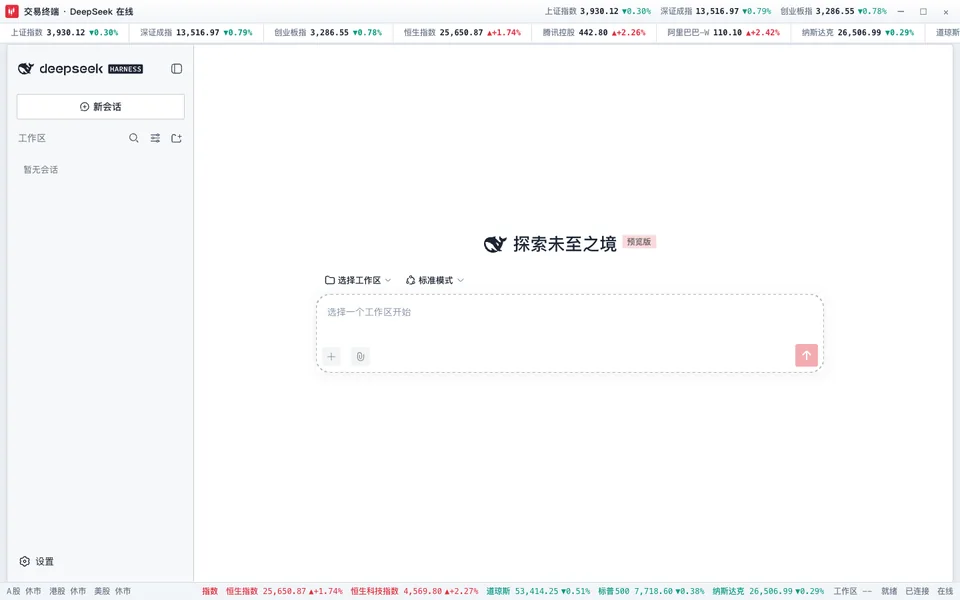Open 设置 settings at sidebar bottom
Image resolution: width=960 pixels, height=600 pixels.
pyautogui.click(x=37, y=561)
